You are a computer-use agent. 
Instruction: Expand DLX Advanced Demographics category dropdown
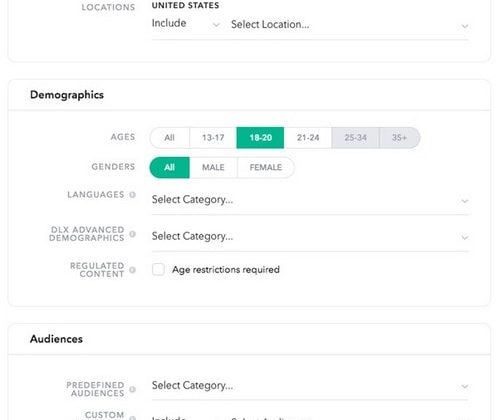click(310, 237)
